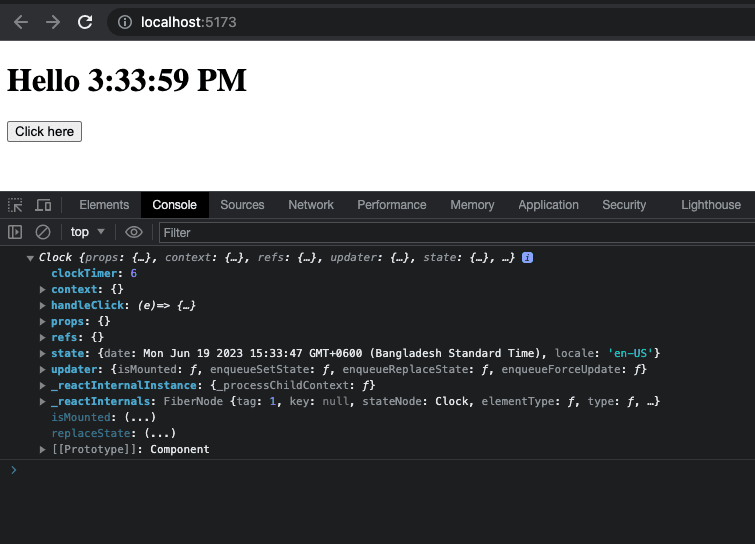Open the Network tab
The image size is (755, 544).
311,205
